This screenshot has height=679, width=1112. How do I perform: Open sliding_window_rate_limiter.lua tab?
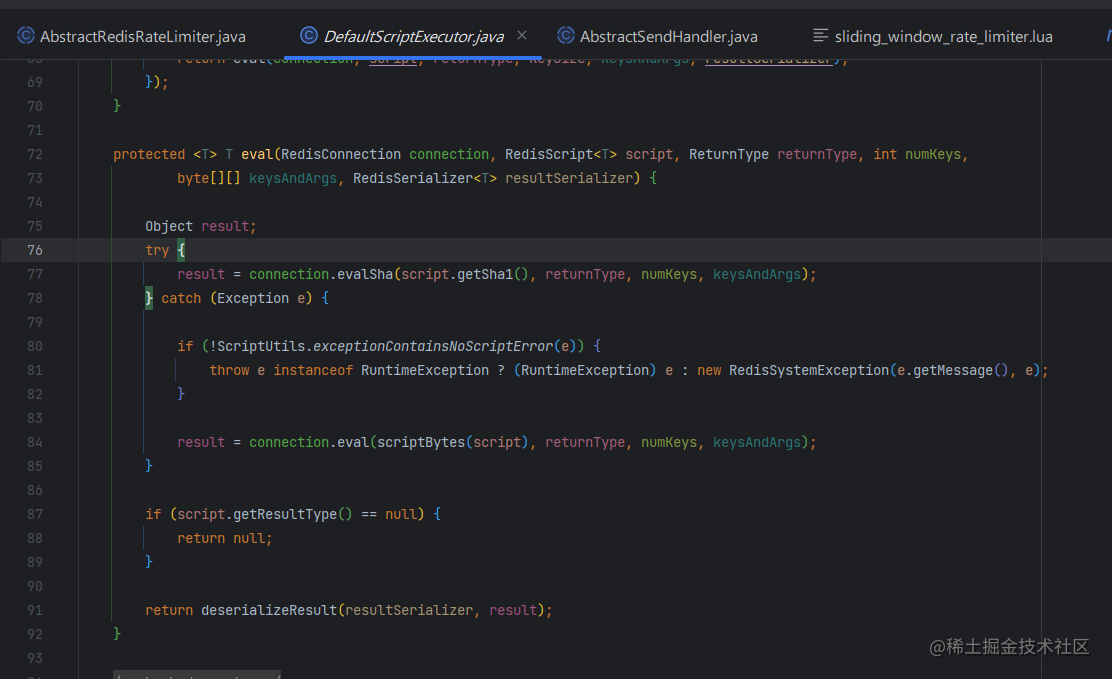pos(933,36)
